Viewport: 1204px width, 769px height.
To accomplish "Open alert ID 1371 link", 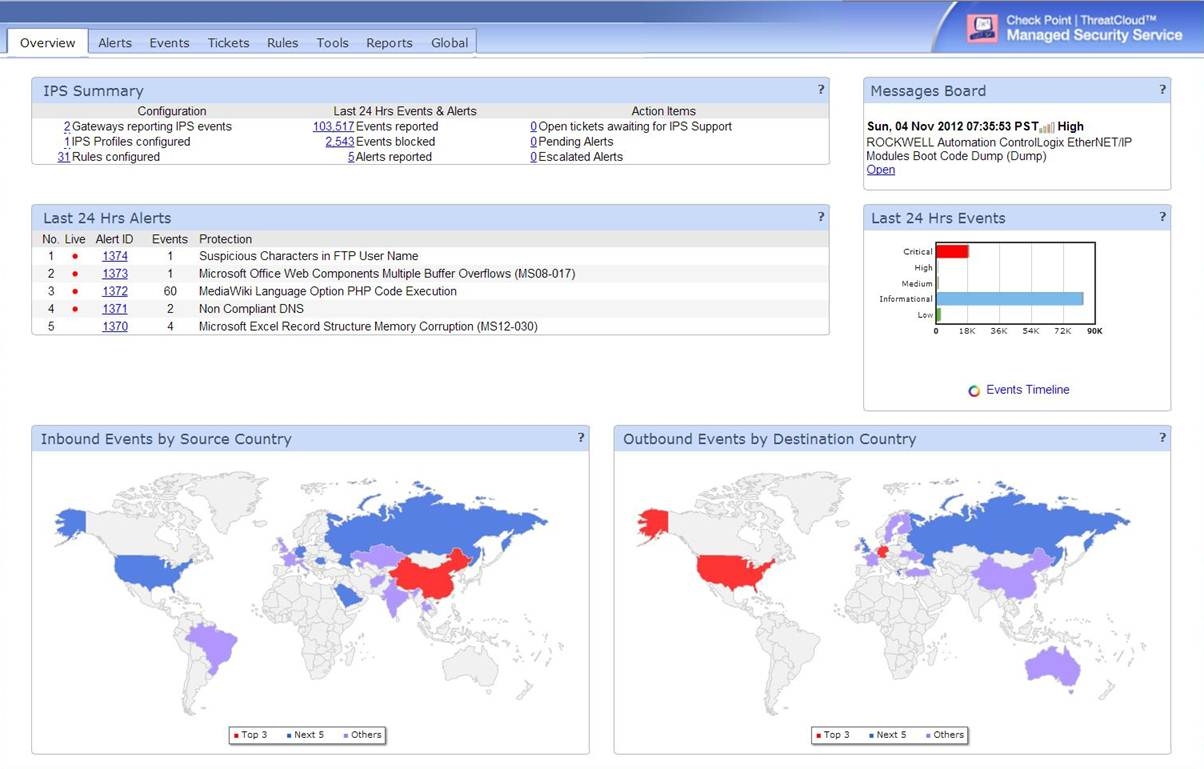I will click(x=115, y=310).
